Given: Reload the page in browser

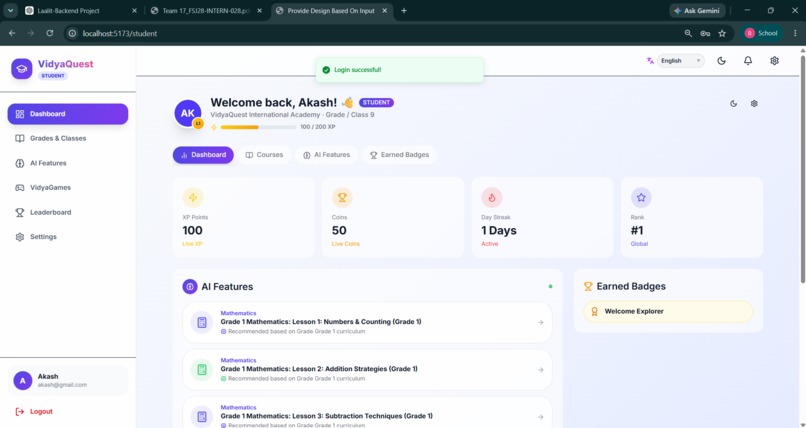Looking at the screenshot, I should tap(49, 33).
